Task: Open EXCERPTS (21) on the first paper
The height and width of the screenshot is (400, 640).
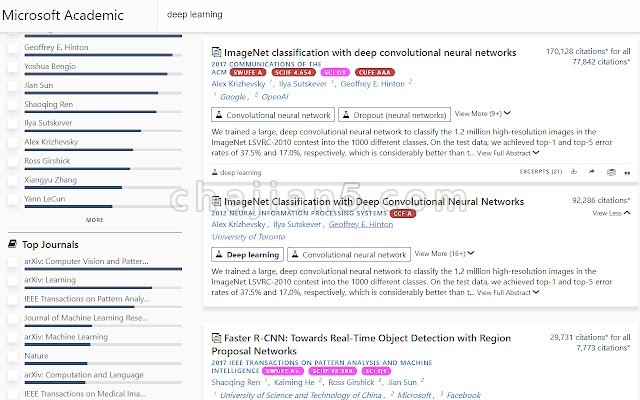Action: click(540, 171)
